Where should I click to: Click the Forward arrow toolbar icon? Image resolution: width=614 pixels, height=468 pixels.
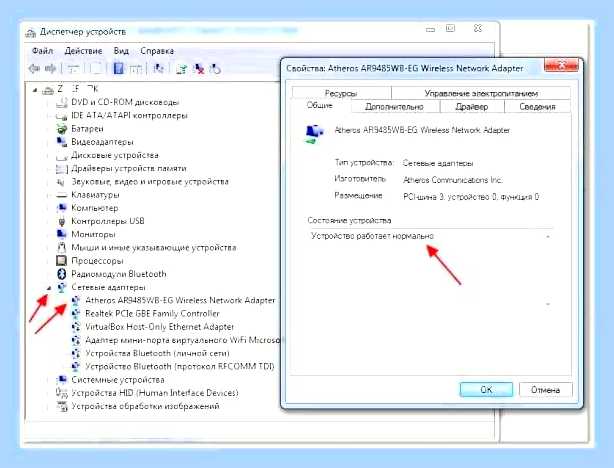pyautogui.click(x=50, y=69)
